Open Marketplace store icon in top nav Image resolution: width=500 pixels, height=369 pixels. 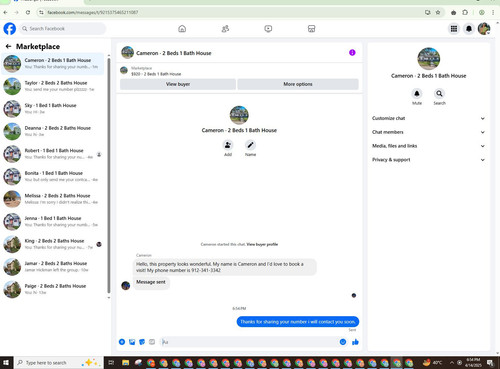coord(311,29)
